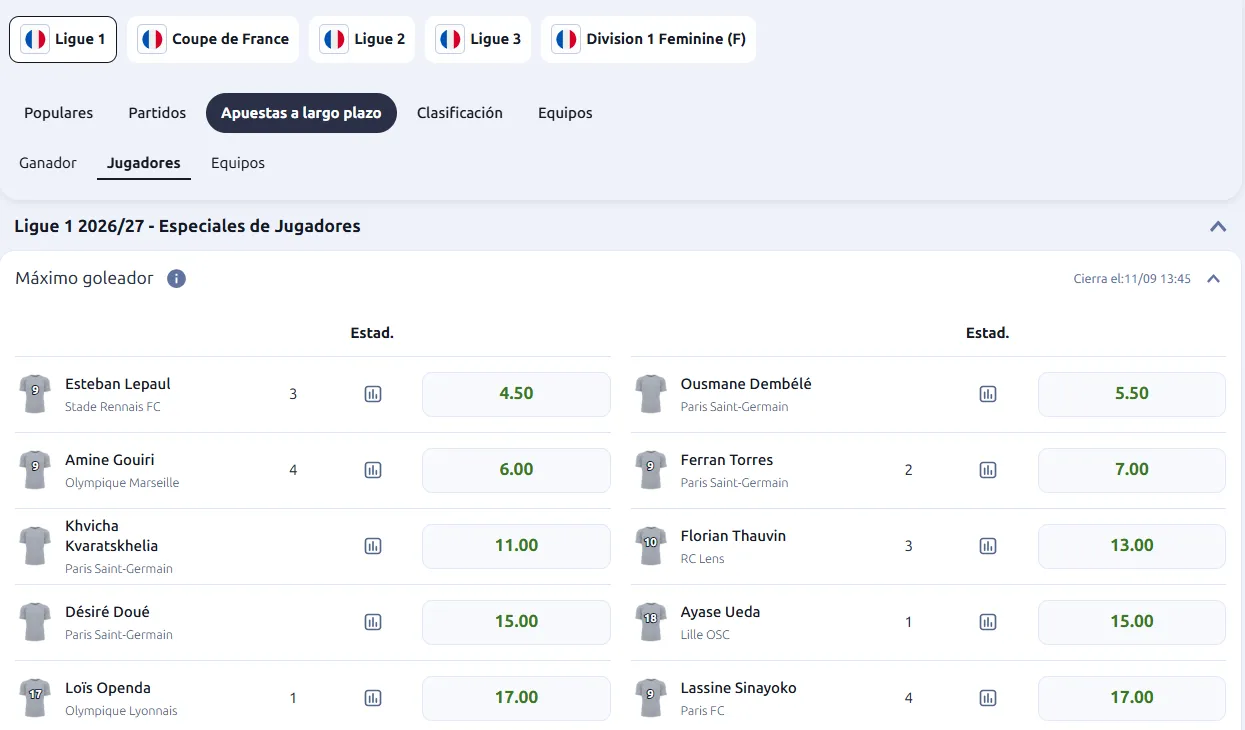Viewport: 1245px width, 730px height.
Task: Switch to the Partidos tab
Action: click(157, 113)
